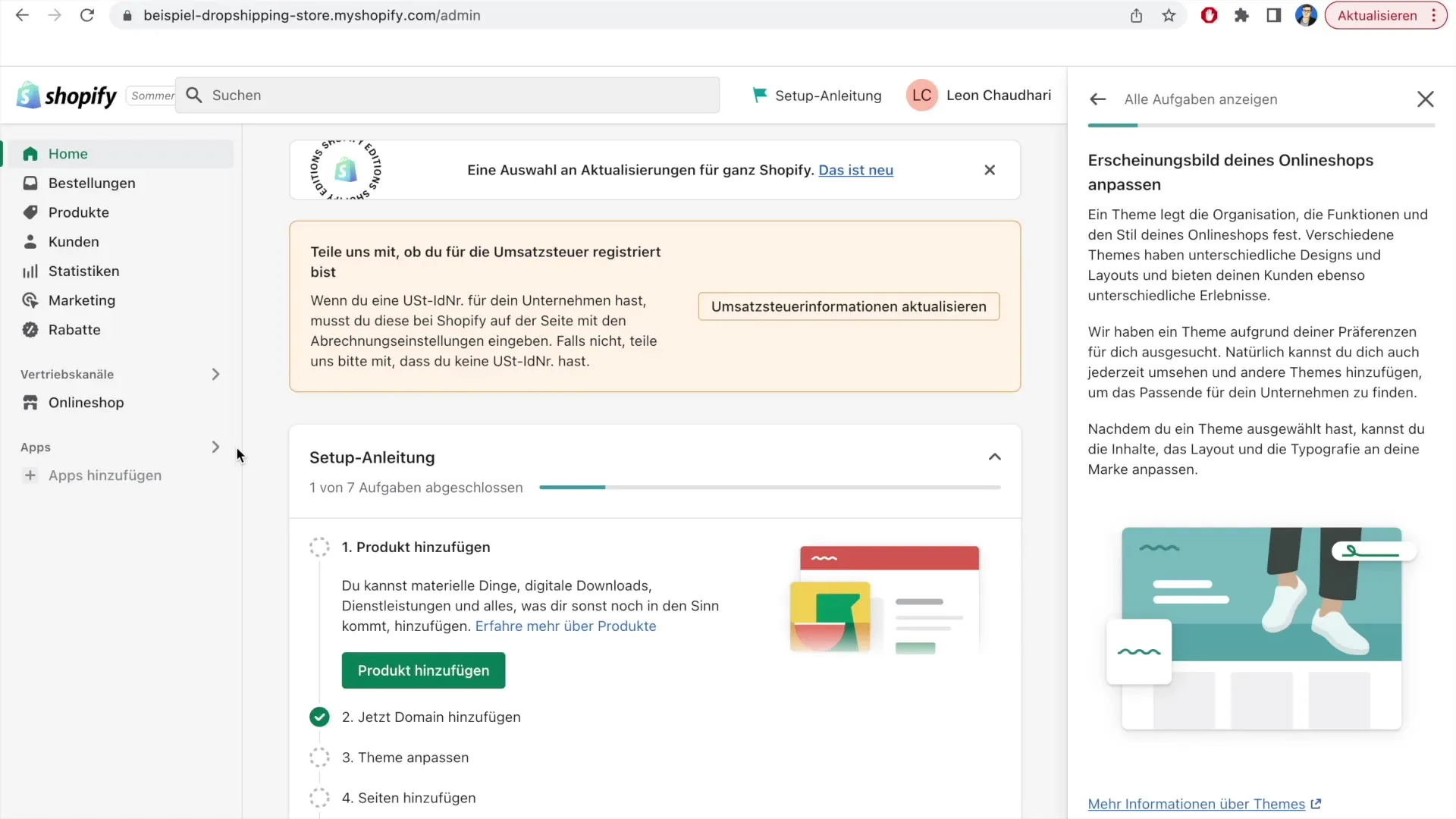This screenshot has width=1456, height=819.
Task: Click Statistiken sidebar icon
Action: coord(30,270)
